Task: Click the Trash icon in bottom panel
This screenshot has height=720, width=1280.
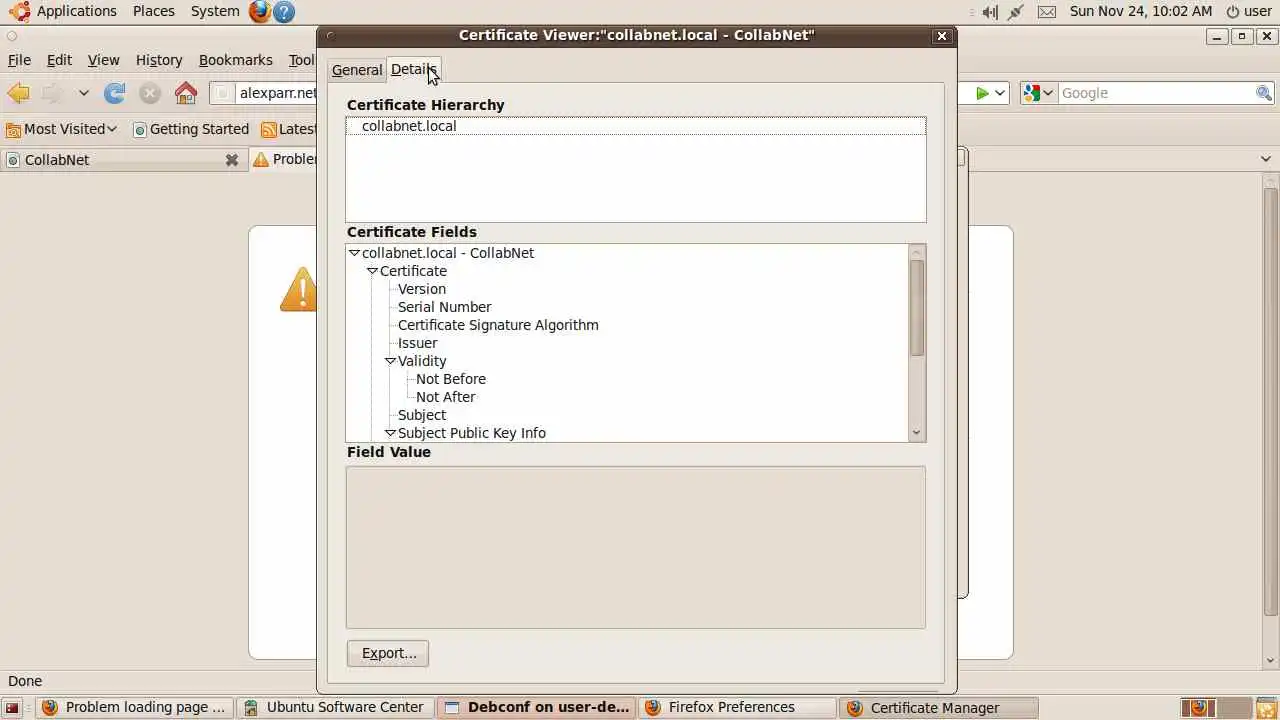Action: [x=1266, y=708]
